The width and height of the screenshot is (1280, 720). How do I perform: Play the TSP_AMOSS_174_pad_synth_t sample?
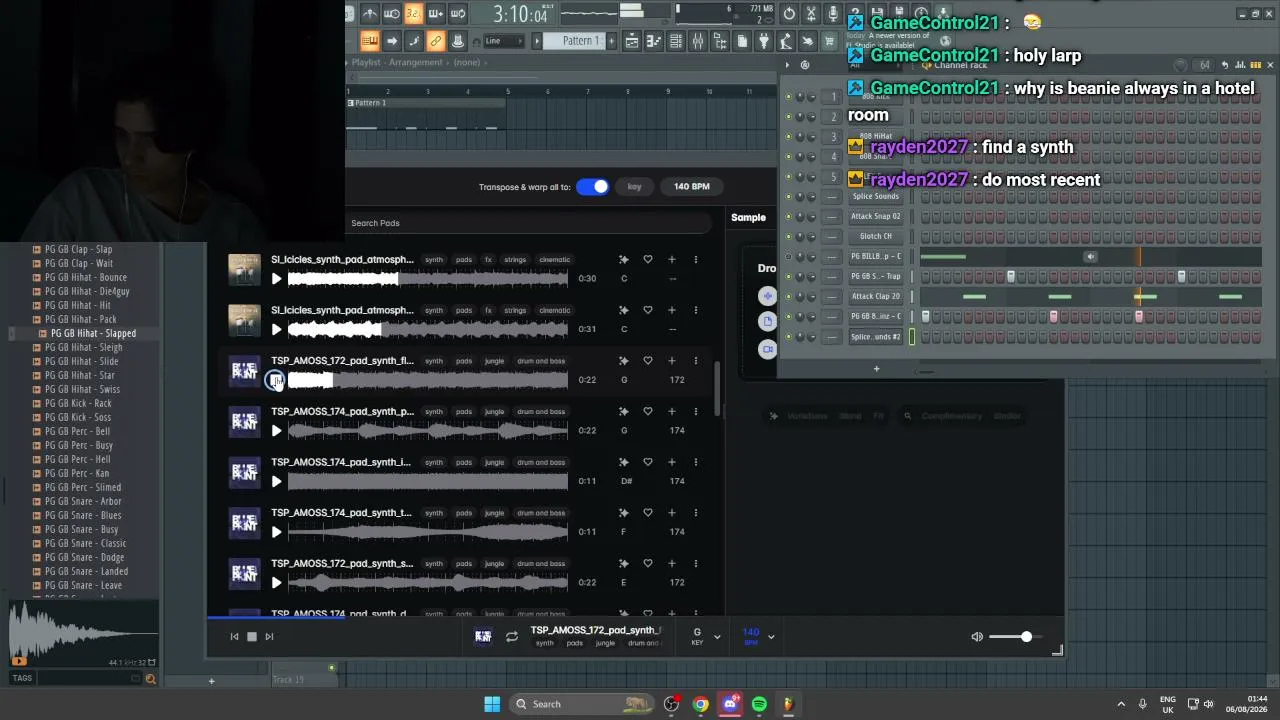tap(277, 532)
